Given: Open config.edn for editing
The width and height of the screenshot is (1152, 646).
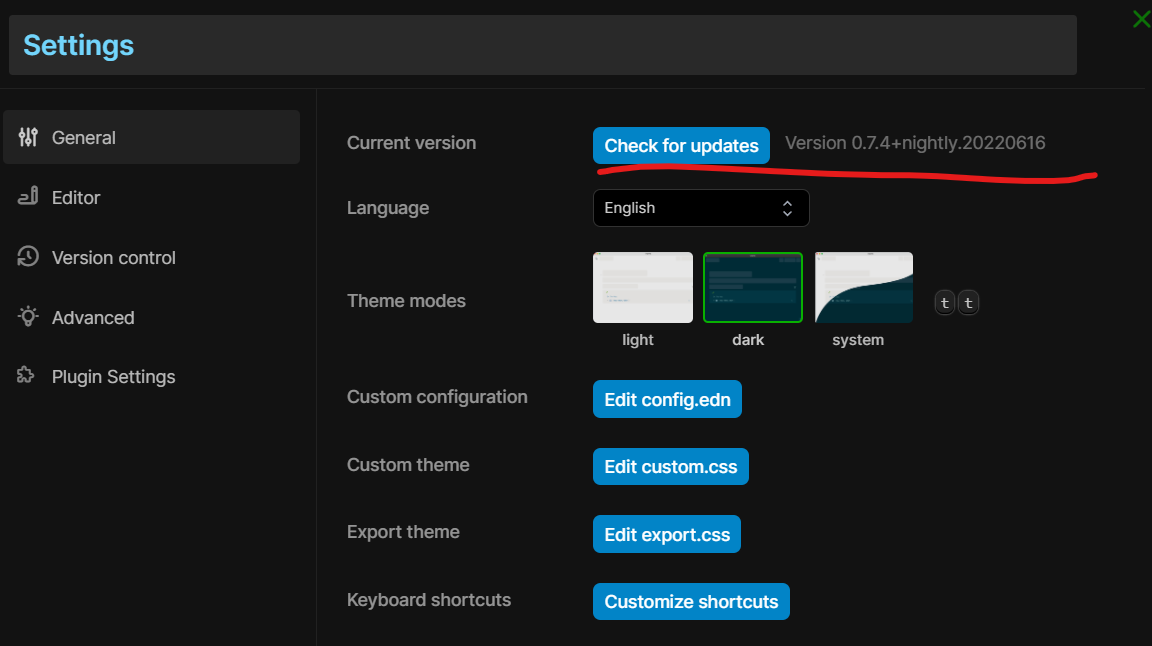Looking at the screenshot, I should coord(666,398).
